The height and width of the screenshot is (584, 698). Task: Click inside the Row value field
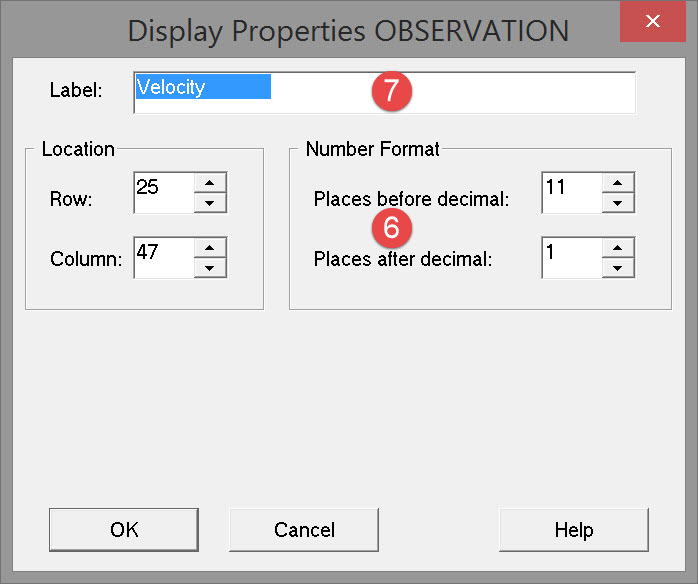pyautogui.click(x=163, y=192)
